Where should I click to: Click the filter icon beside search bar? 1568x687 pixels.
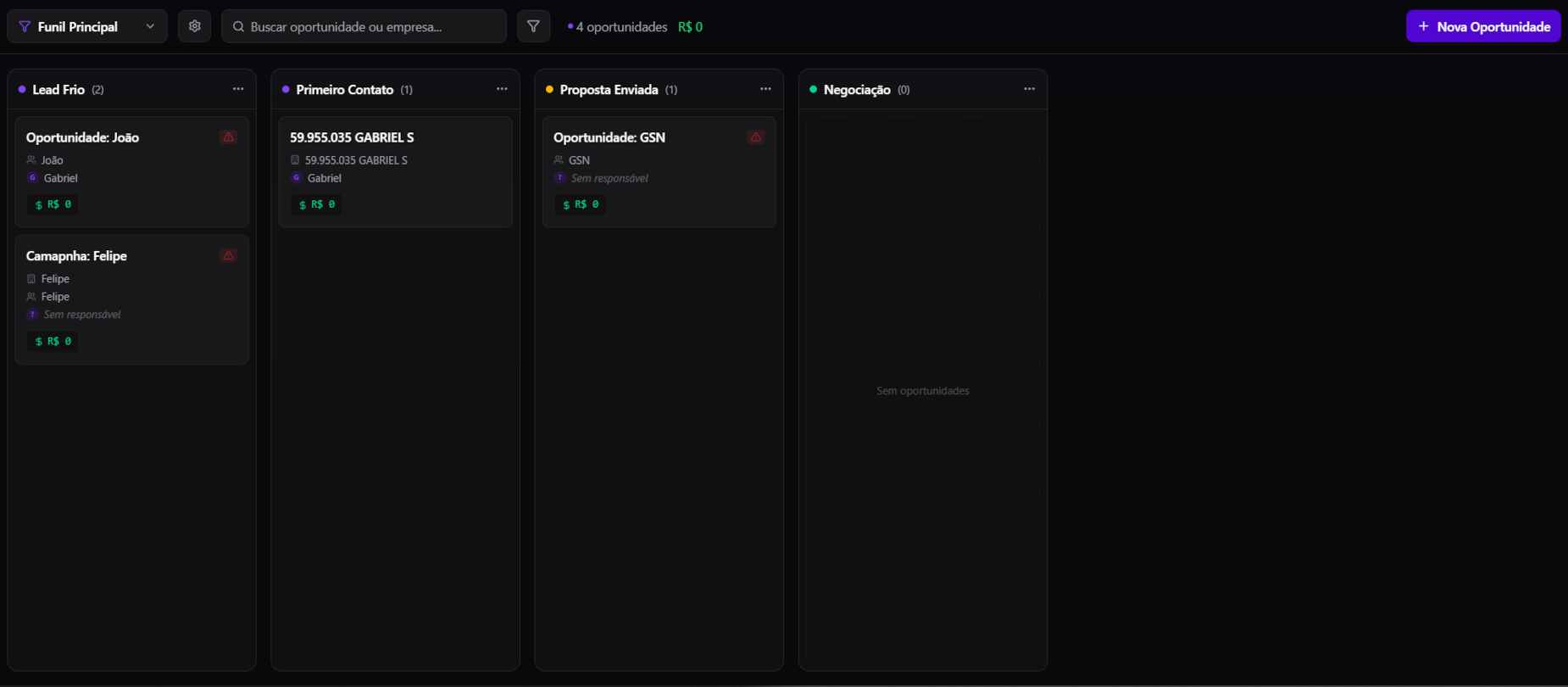[533, 26]
